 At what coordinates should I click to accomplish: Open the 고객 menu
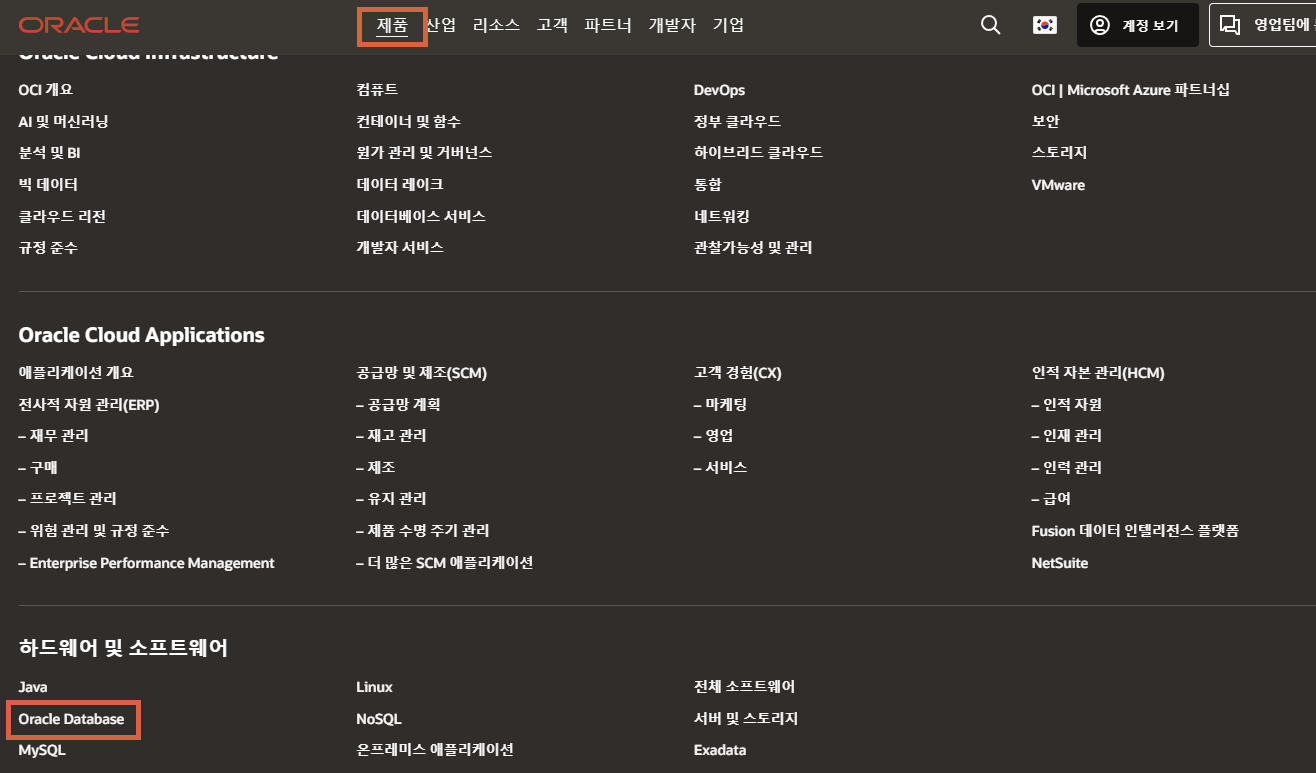pyautogui.click(x=552, y=25)
